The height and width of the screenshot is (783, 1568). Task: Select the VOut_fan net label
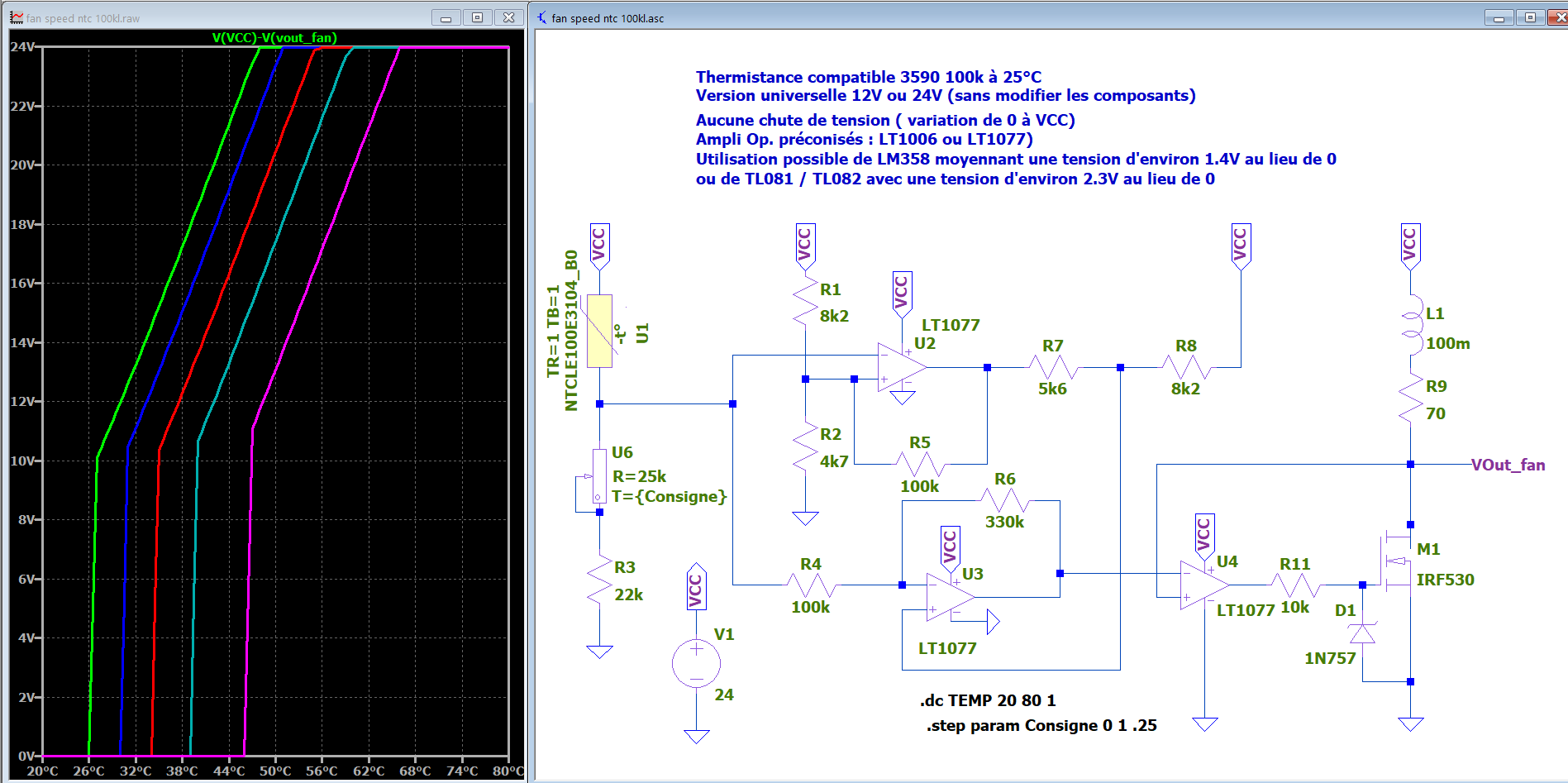point(1508,465)
